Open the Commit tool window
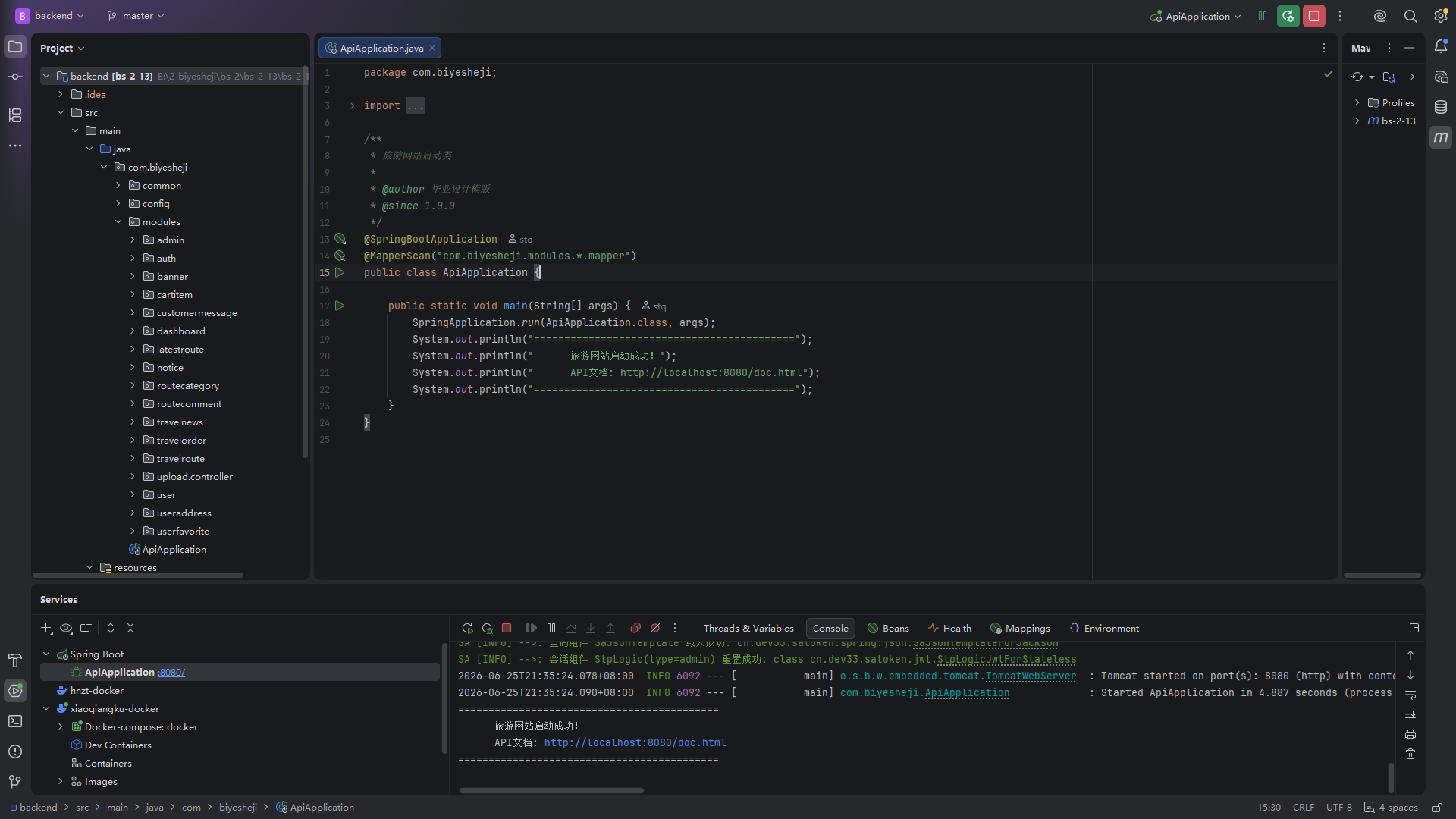 (x=15, y=77)
